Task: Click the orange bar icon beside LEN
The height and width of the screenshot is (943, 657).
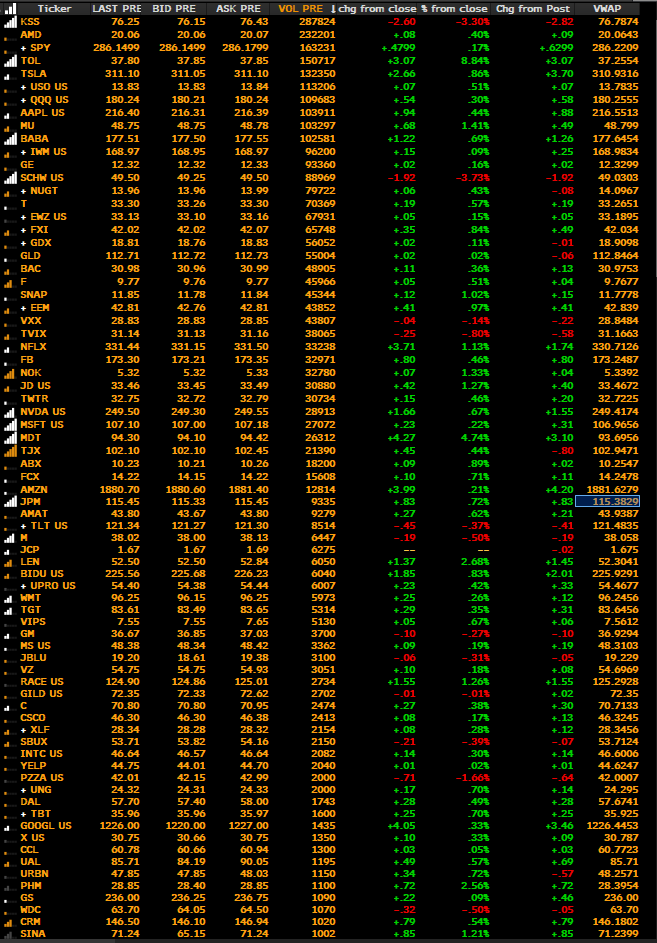Action: coord(10,562)
